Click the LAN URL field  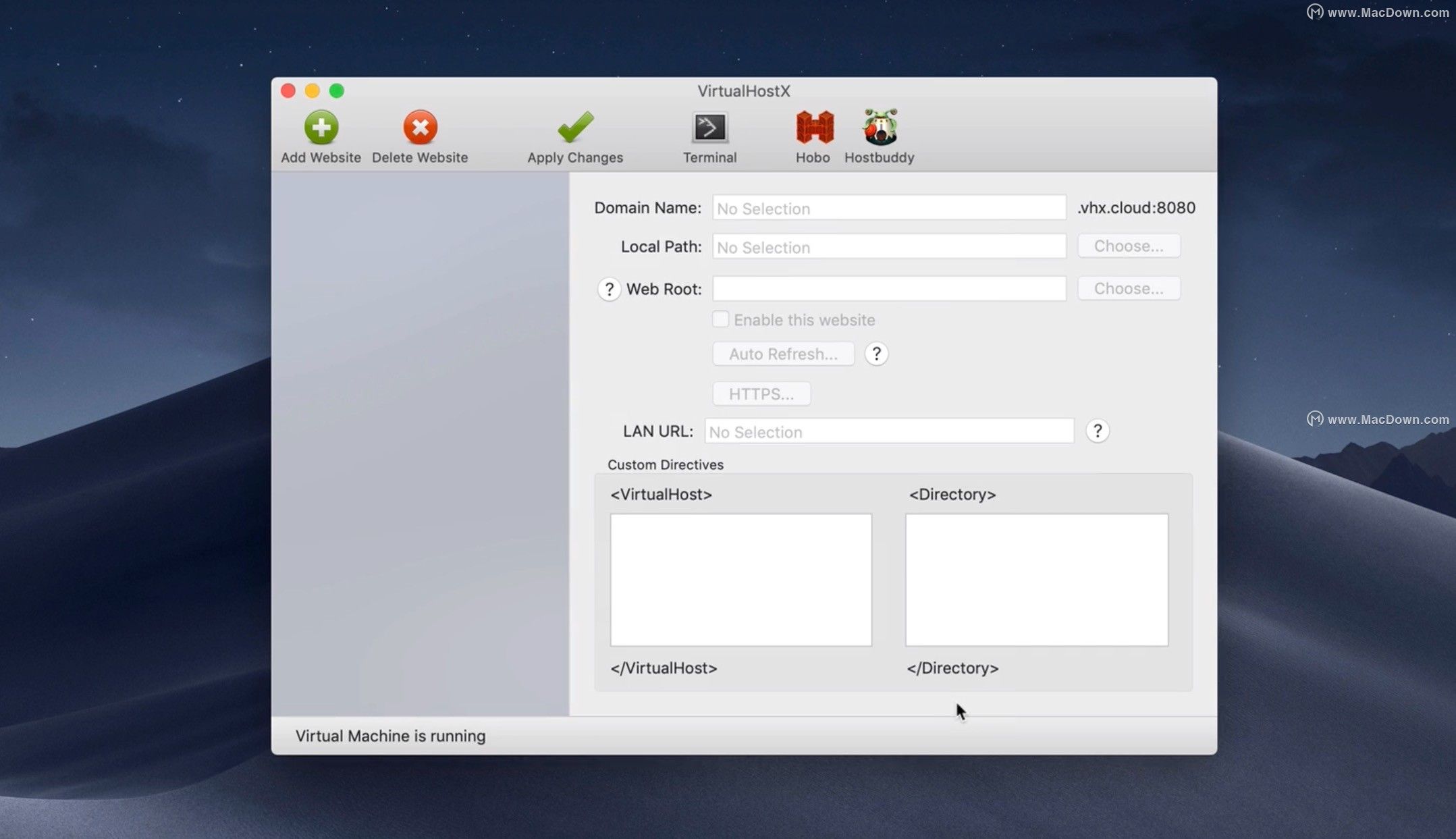pos(889,431)
